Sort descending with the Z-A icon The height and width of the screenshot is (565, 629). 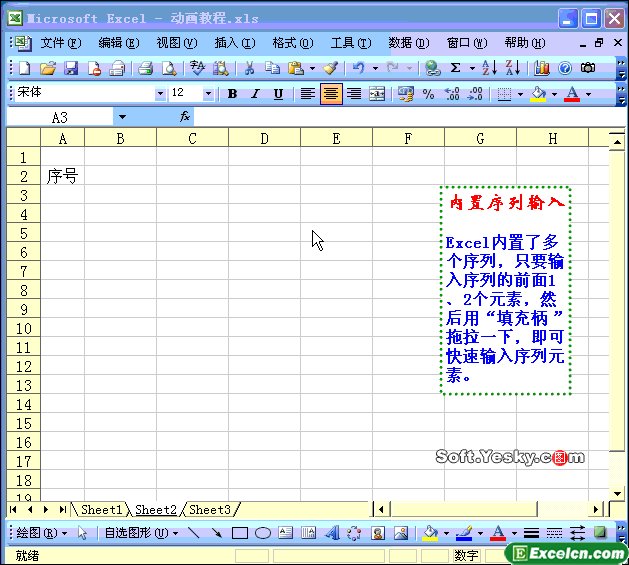pyautogui.click(x=513, y=68)
